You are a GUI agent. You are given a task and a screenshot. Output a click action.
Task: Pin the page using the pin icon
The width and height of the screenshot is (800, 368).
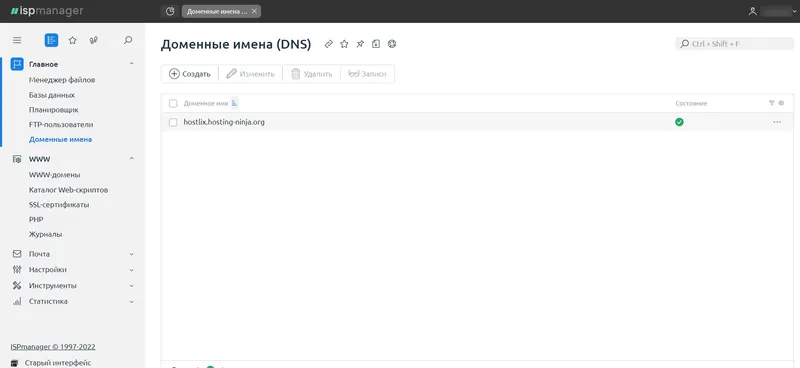click(360, 44)
